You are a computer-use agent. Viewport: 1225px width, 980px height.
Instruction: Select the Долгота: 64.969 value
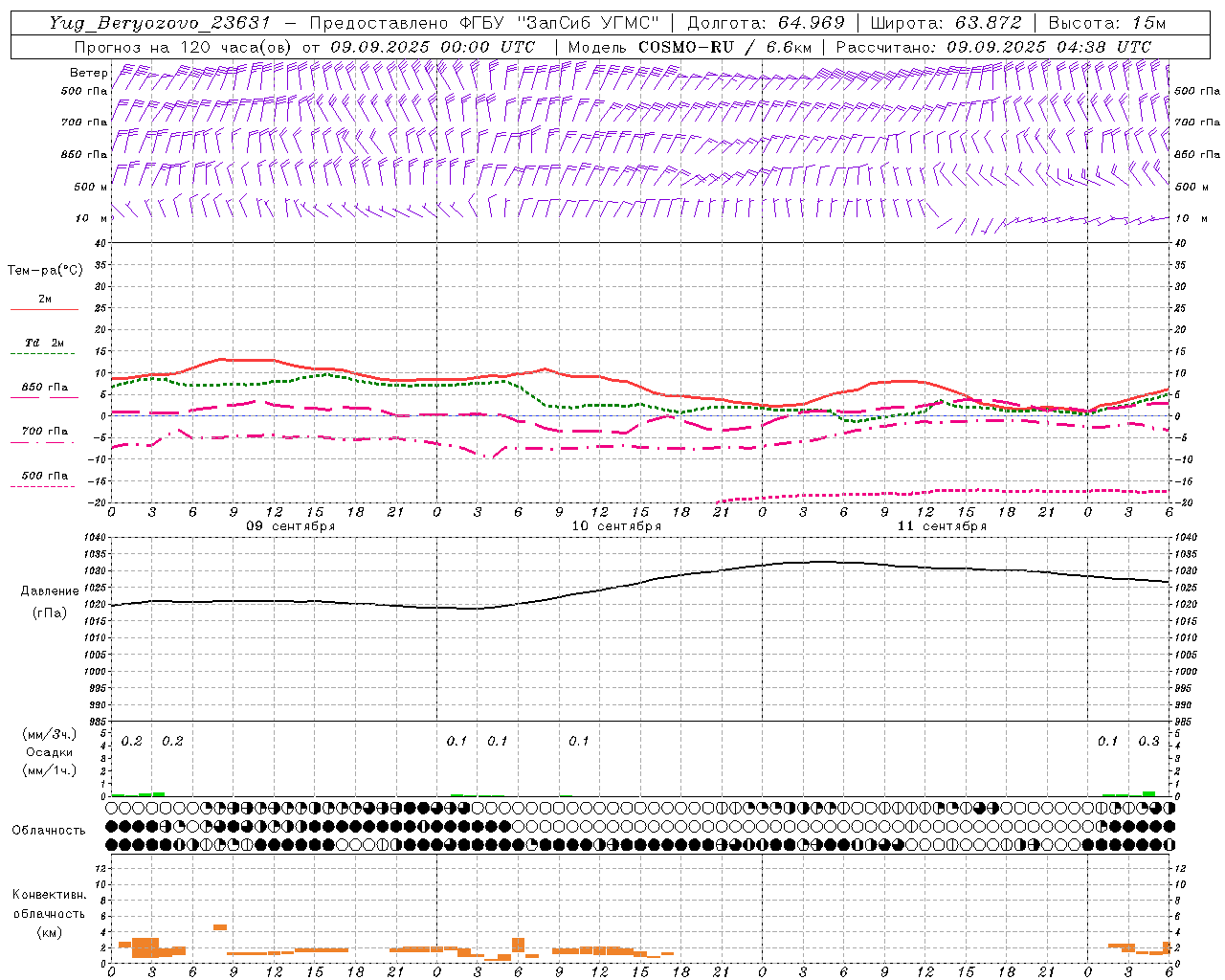(x=766, y=23)
